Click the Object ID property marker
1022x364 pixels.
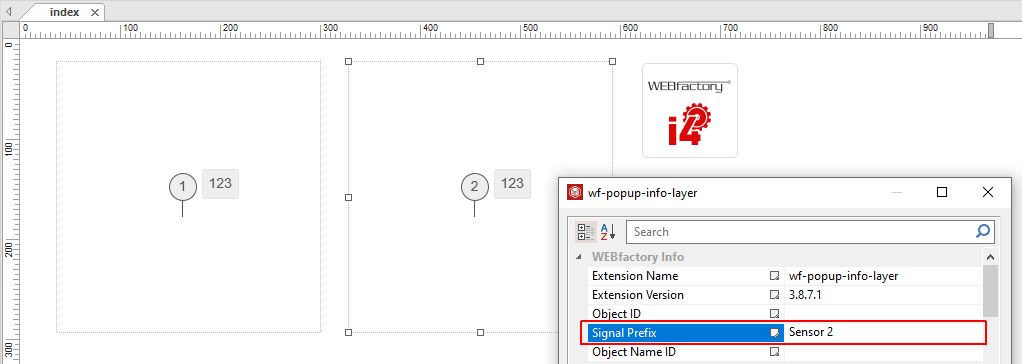tap(774, 314)
